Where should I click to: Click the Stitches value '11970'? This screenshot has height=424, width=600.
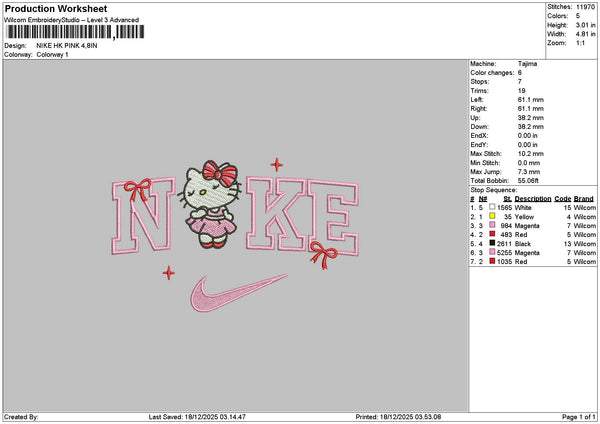click(585, 7)
